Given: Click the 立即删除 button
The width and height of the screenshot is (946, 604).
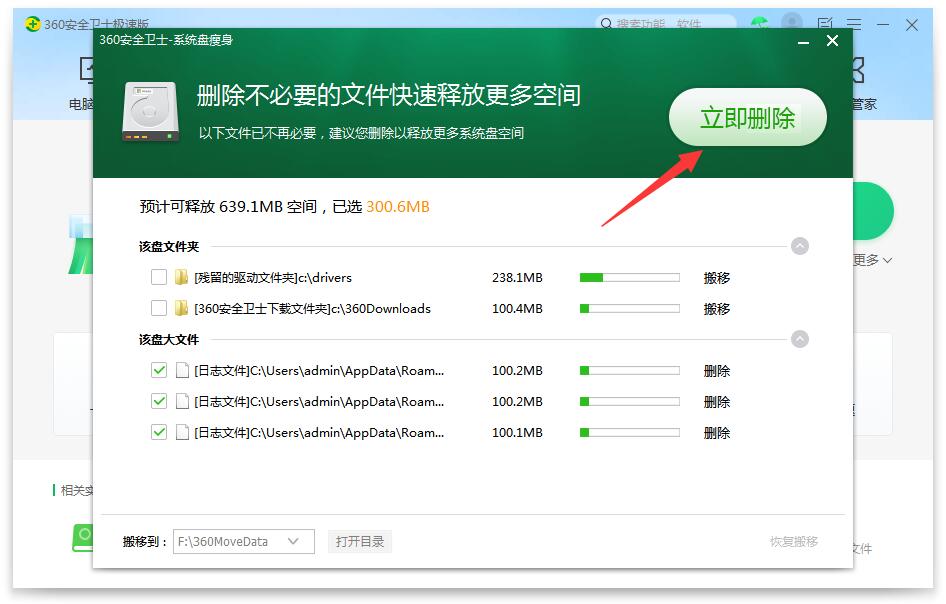Looking at the screenshot, I should coord(748,118).
